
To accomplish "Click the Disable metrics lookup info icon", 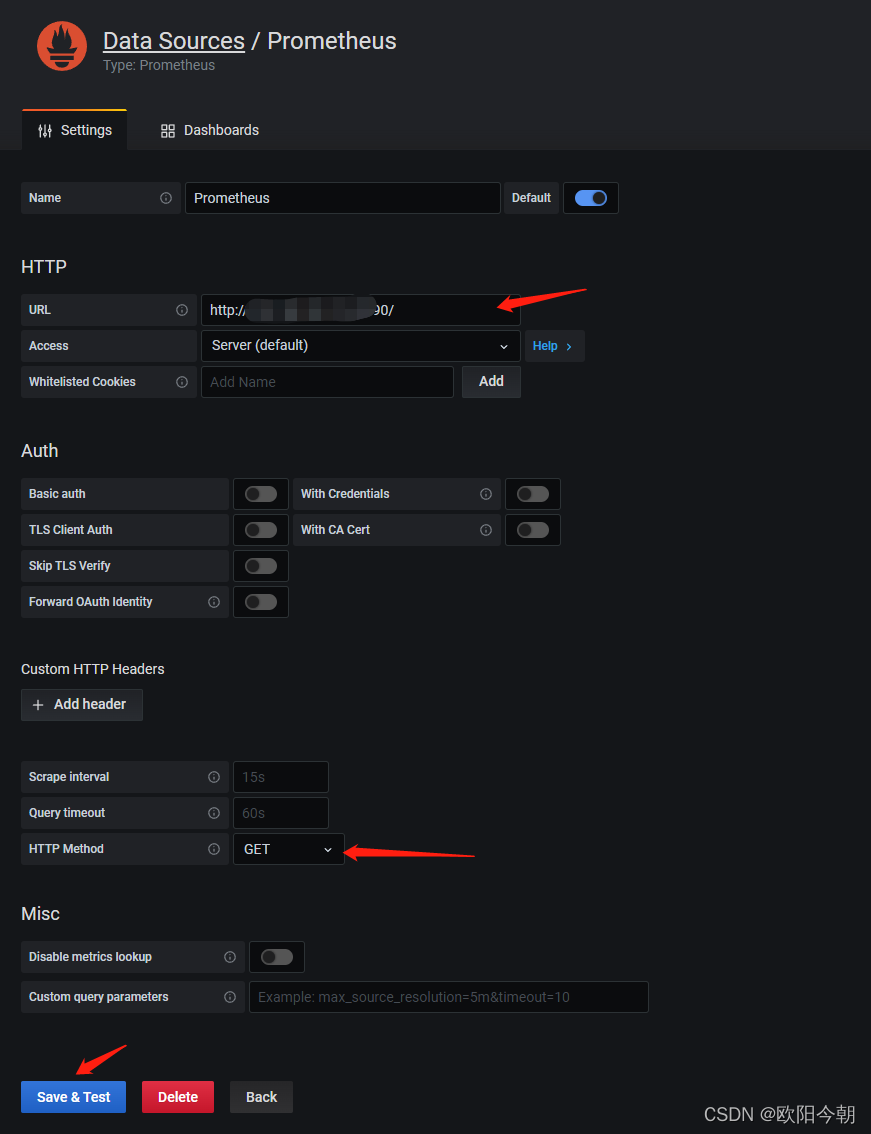I will 230,958.
